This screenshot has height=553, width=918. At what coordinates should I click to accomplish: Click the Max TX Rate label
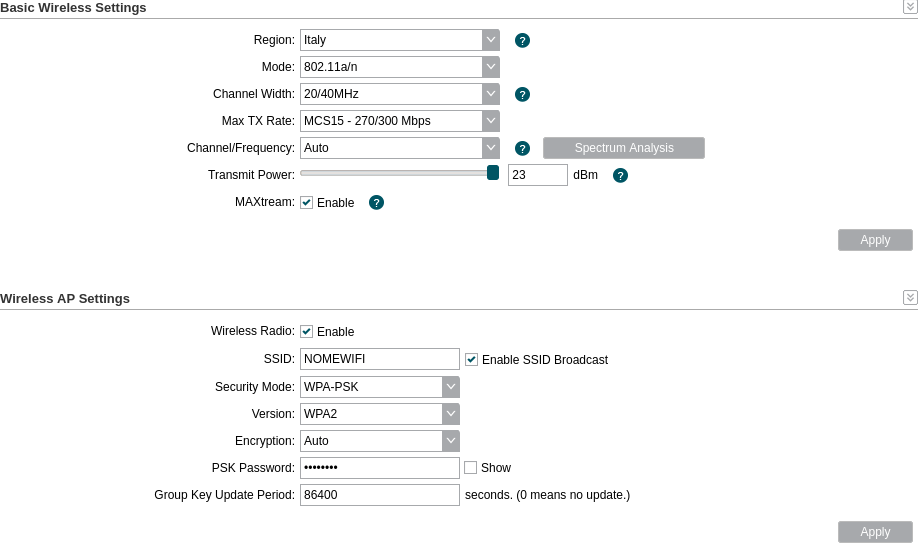(x=258, y=121)
